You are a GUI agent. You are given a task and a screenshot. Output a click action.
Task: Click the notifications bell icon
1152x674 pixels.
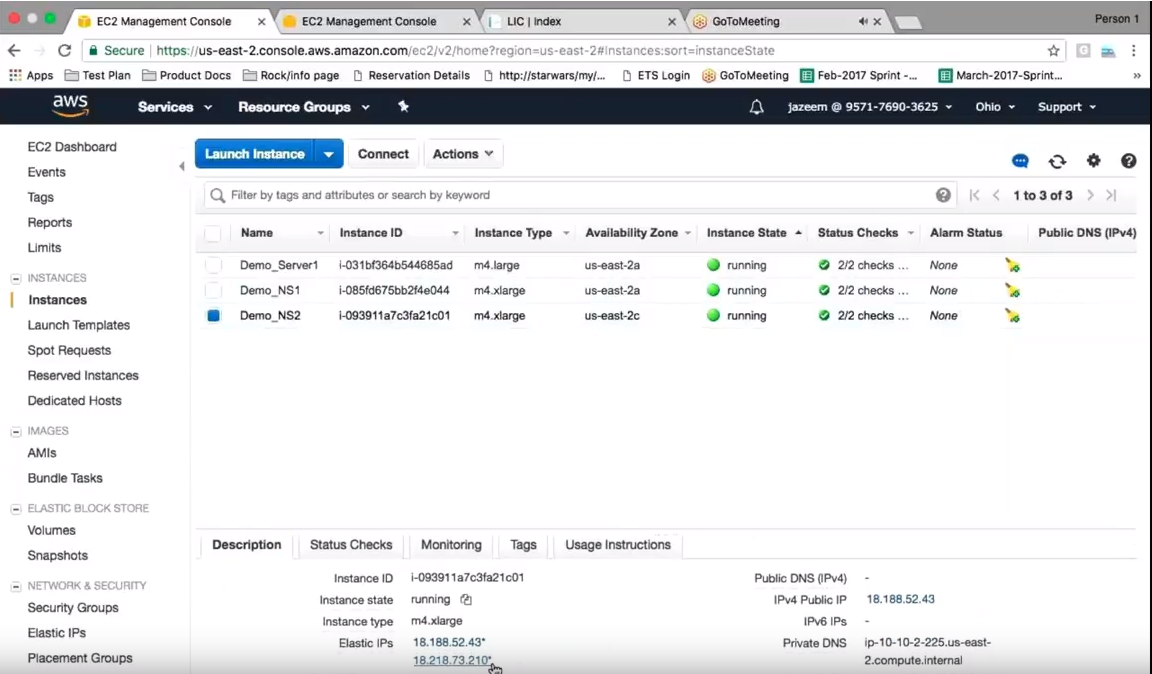756,107
